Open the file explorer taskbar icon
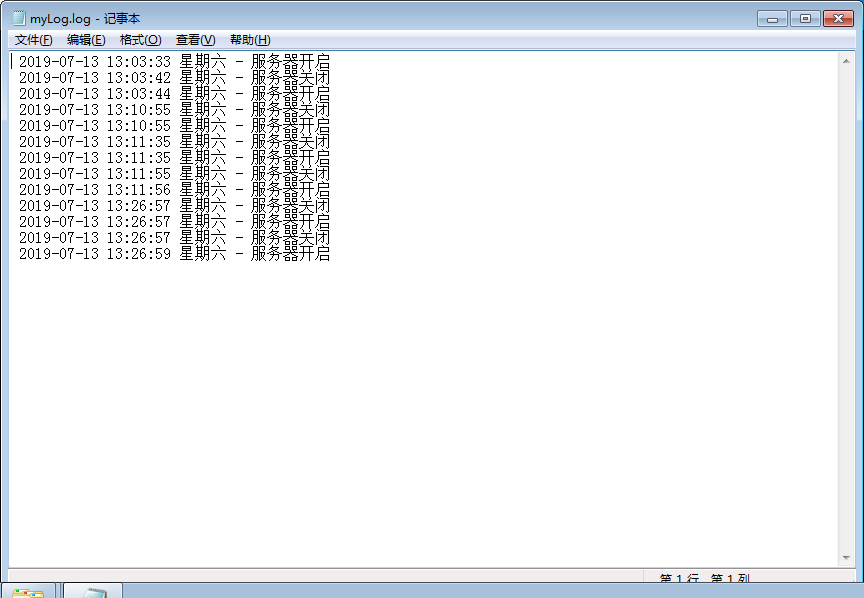This screenshot has height=598, width=864. [28, 591]
